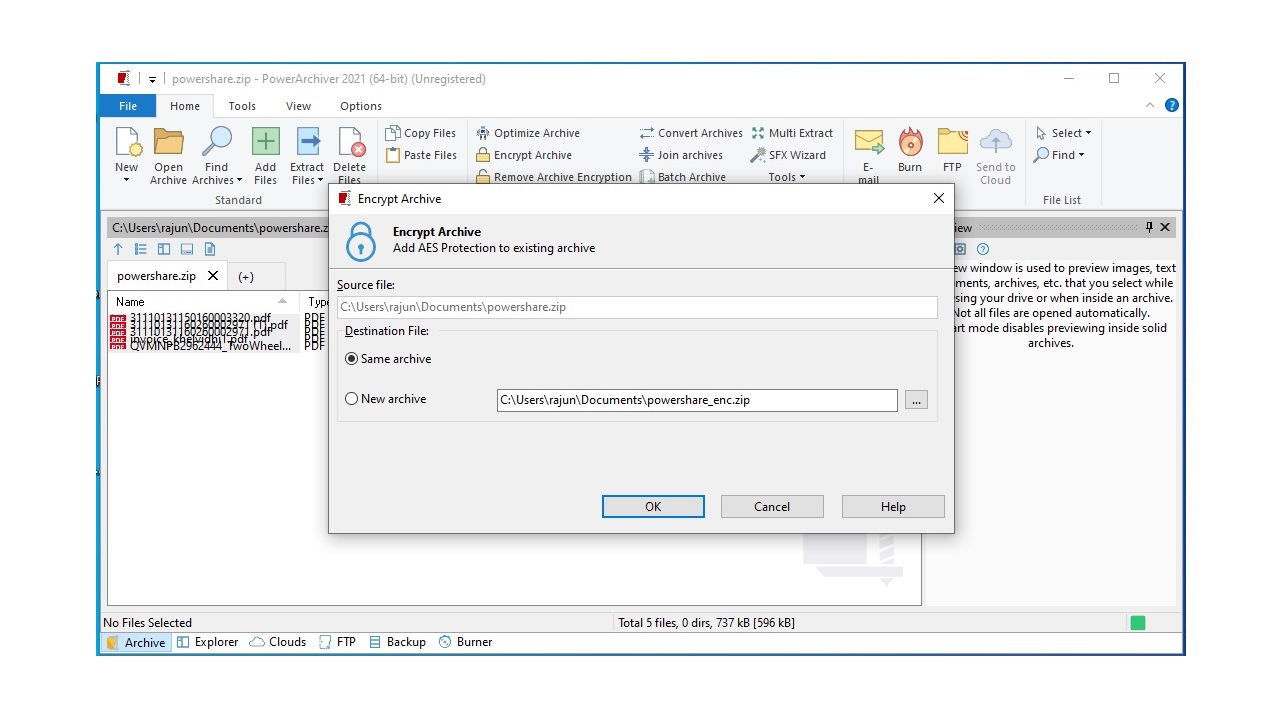1280x720 pixels.
Task: Click the new archive destination path field
Action: [697, 400]
